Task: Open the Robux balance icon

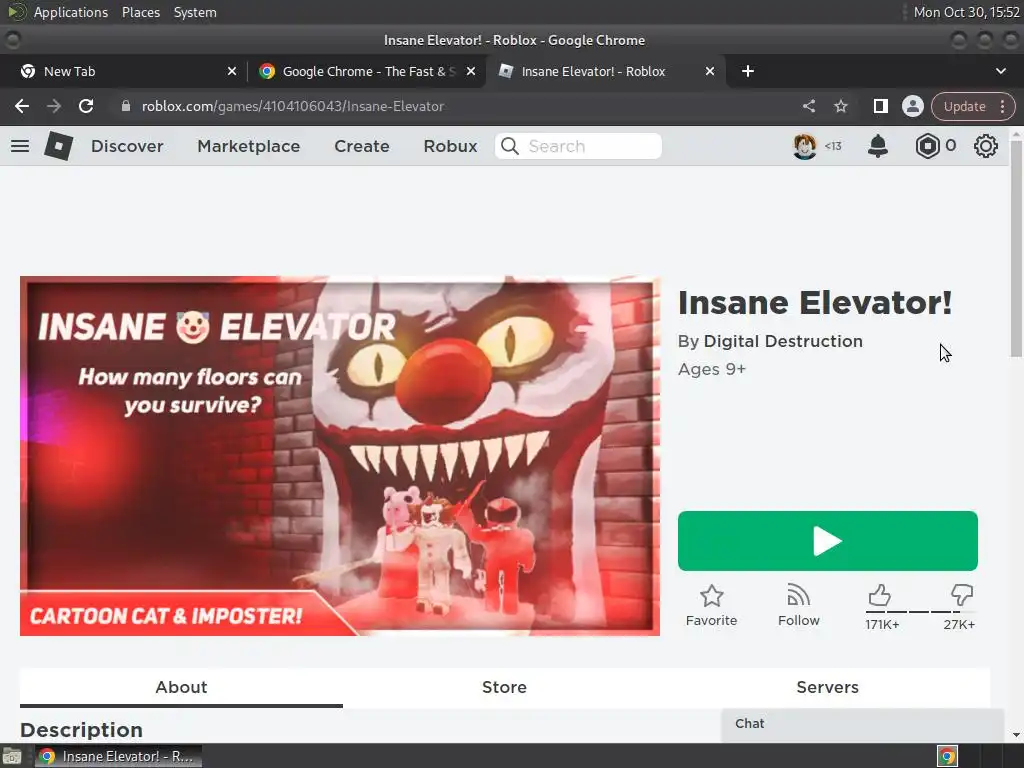Action: pos(927,146)
